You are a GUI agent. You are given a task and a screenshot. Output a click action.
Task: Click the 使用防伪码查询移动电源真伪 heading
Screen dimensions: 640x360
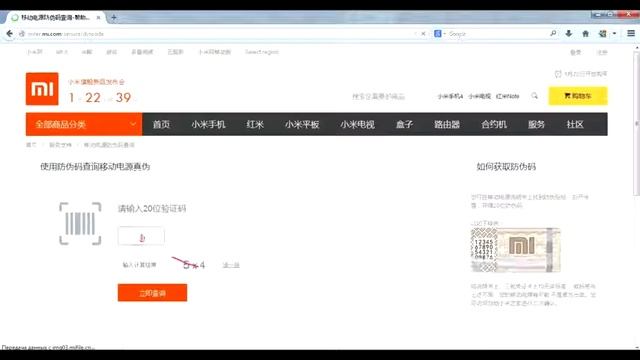tap(95, 167)
